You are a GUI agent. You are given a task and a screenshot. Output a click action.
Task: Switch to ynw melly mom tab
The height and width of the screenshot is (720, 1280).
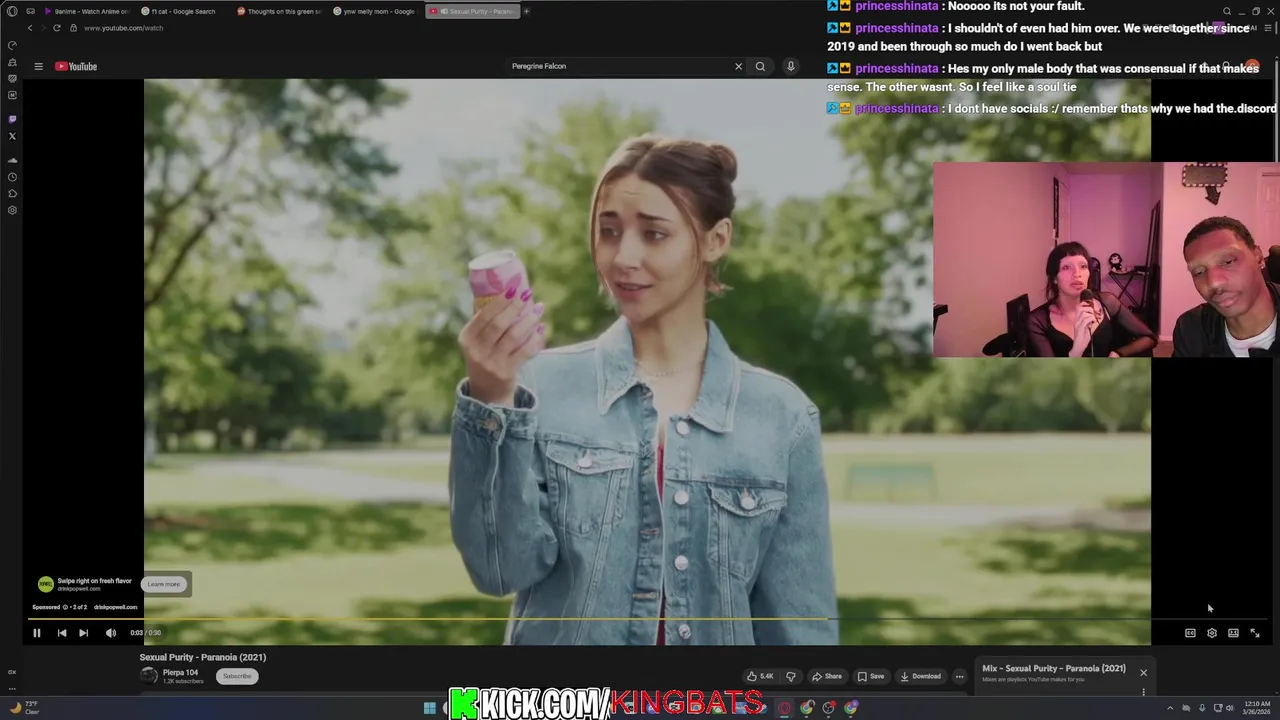tap(374, 12)
